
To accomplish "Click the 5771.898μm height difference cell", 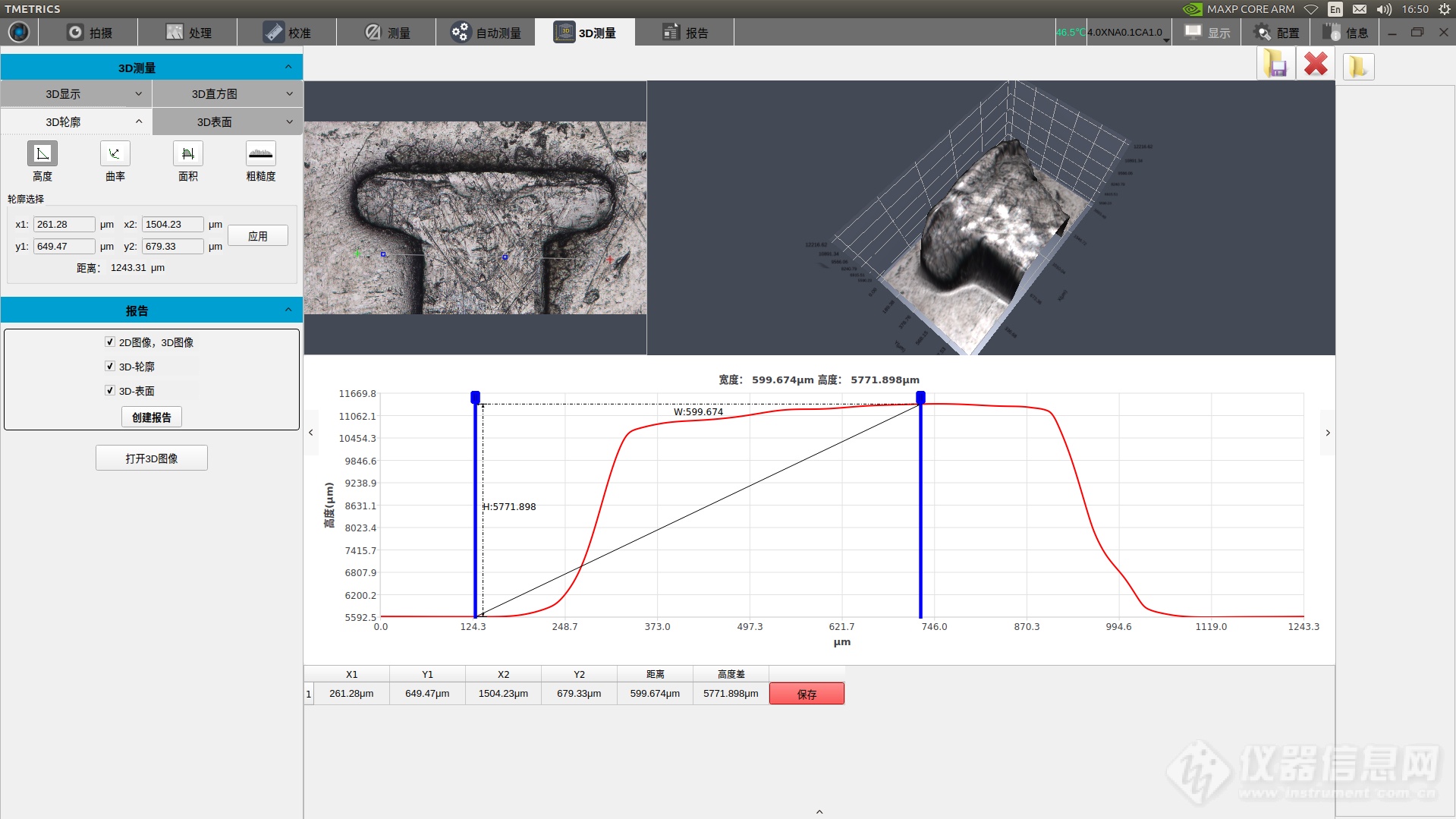I will 731,694.
